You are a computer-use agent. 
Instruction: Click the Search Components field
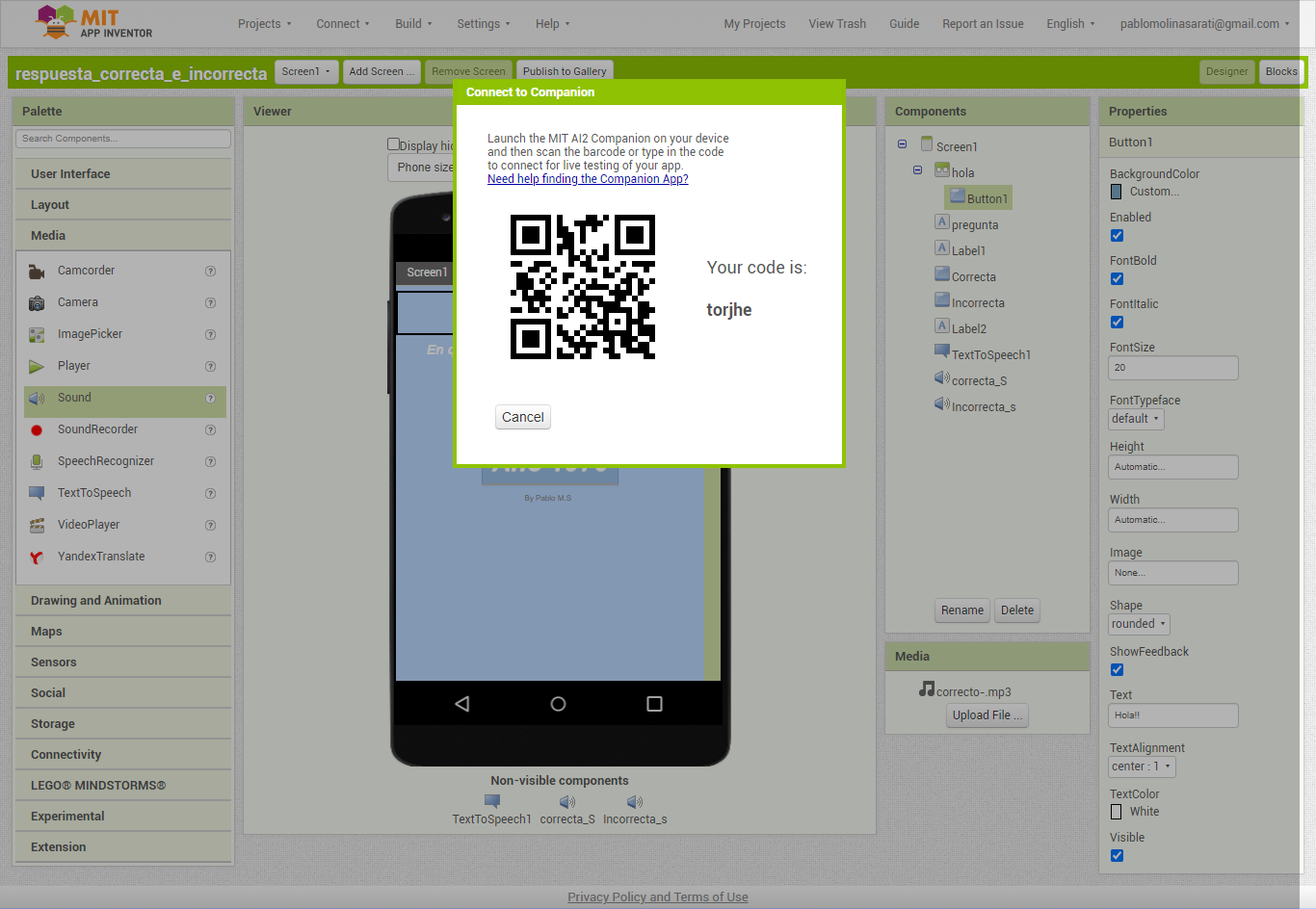click(x=123, y=139)
